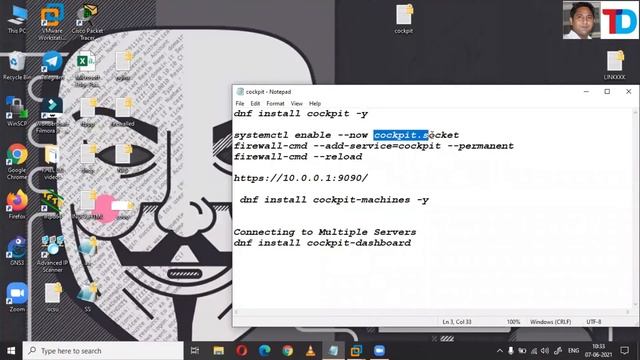Click 'UTF-8' status bar entry
The image size is (640, 360).
(593, 322)
